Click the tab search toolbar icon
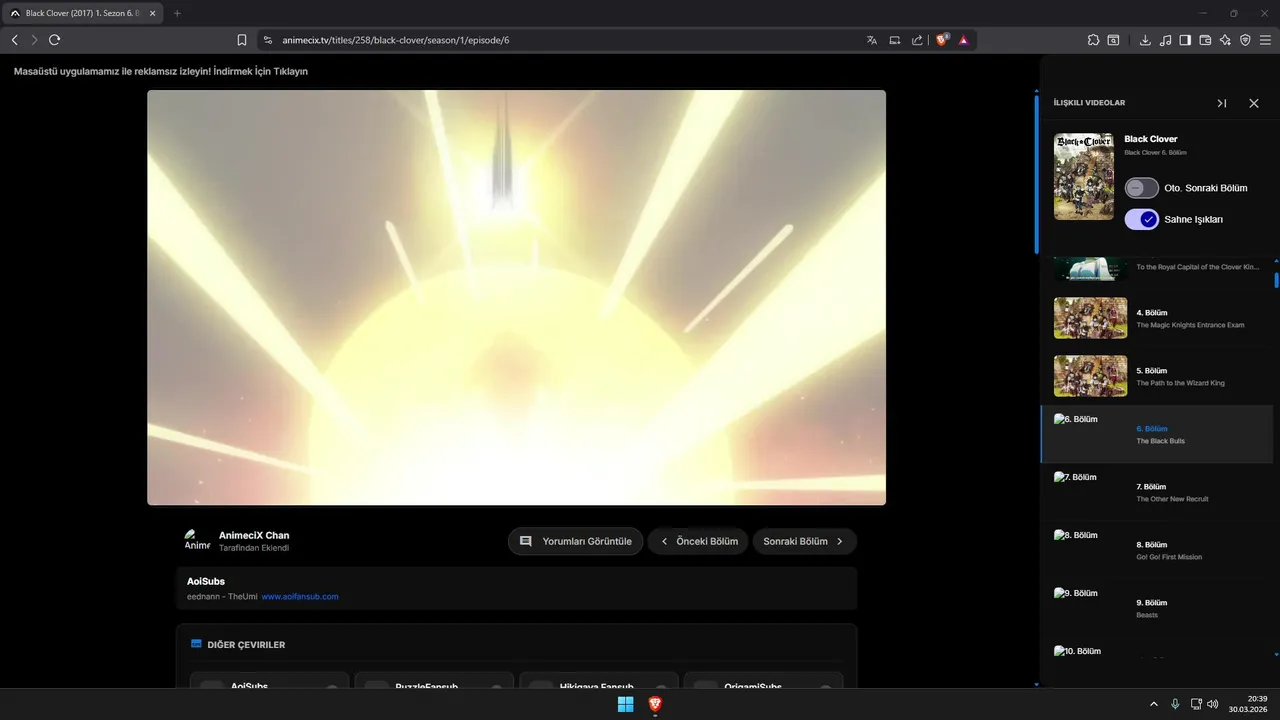Screen dimensions: 1280x720 (1114, 40)
